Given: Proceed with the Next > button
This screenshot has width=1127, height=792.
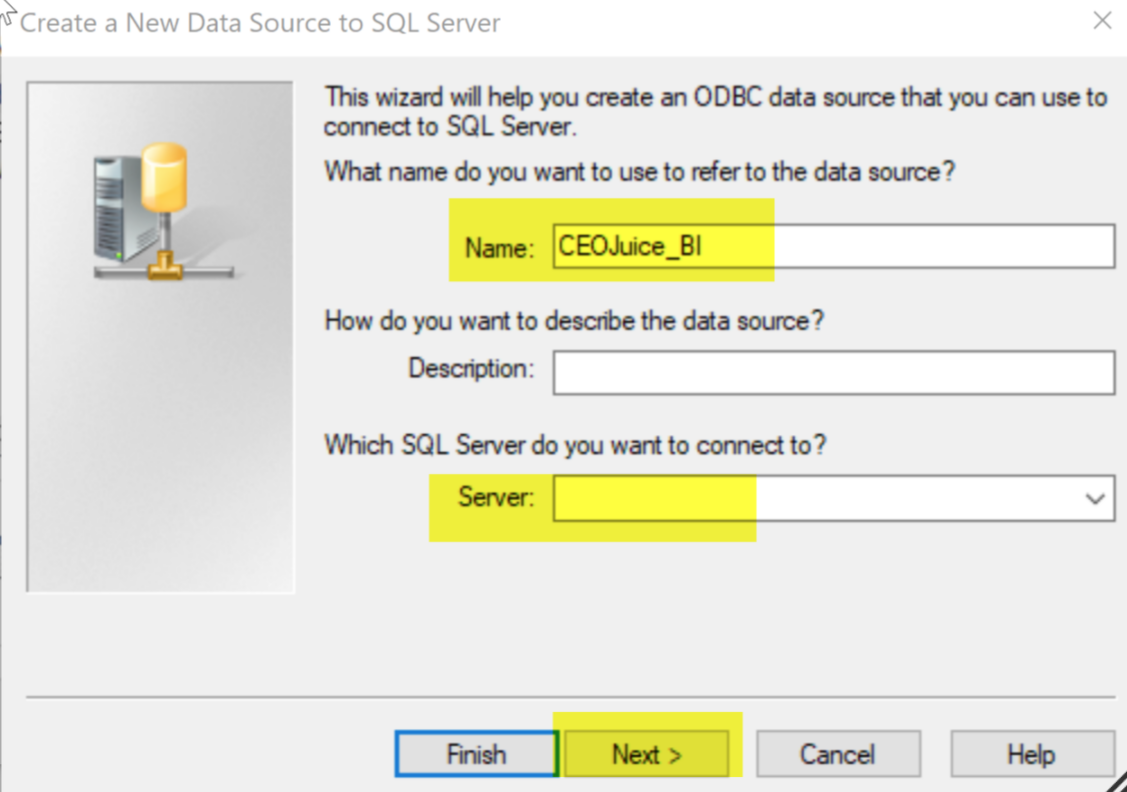Looking at the screenshot, I should click(x=646, y=755).
